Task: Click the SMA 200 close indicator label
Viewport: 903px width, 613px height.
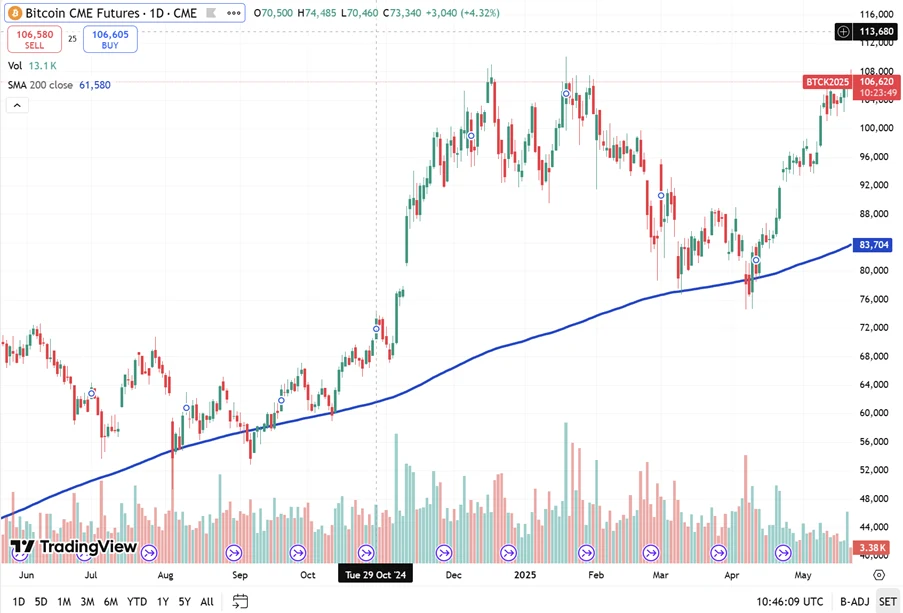Action: (40, 85)
